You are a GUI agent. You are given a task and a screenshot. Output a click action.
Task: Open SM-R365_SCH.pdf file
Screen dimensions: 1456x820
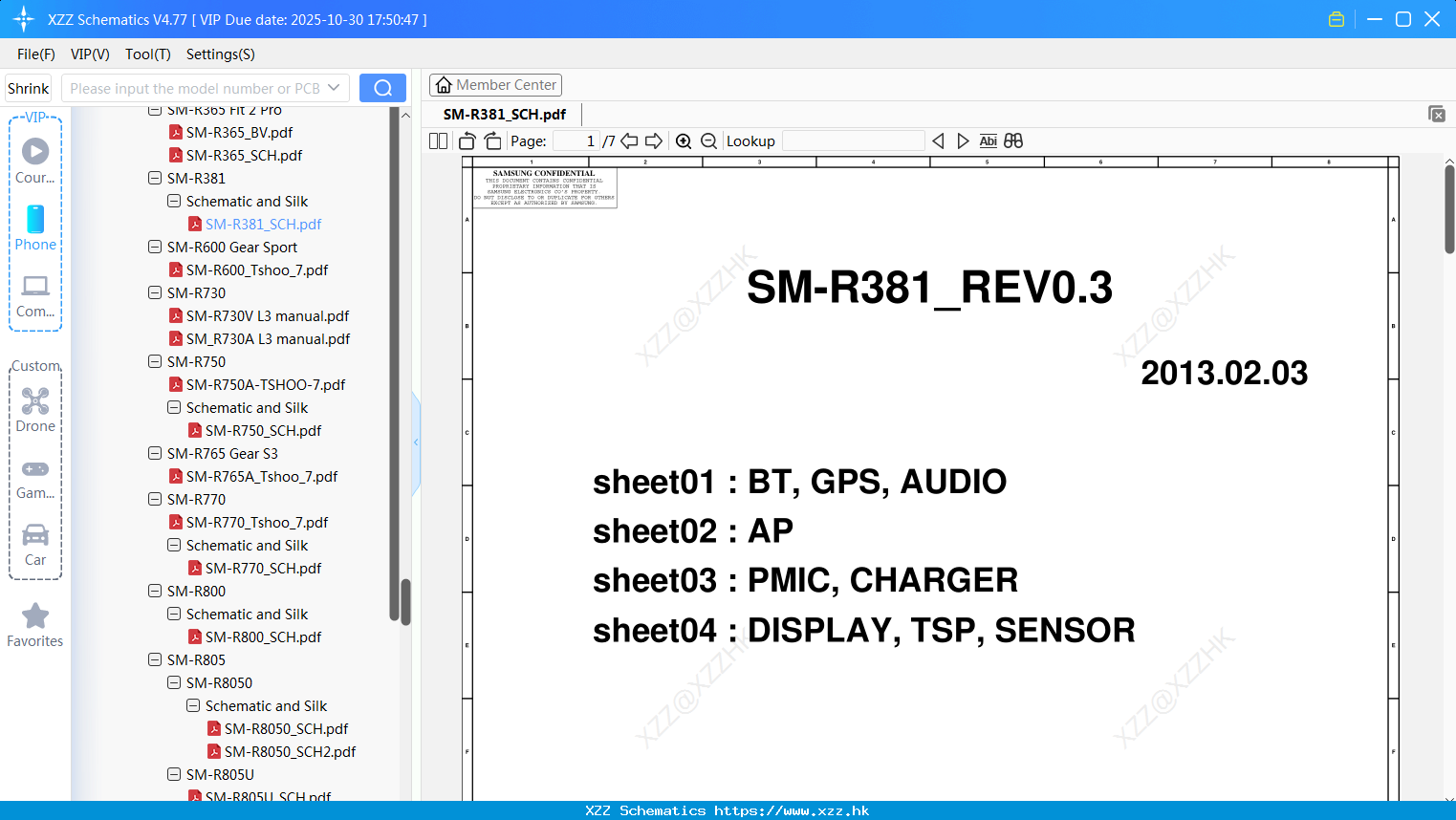pyautogui.click(x=244, y=155)
